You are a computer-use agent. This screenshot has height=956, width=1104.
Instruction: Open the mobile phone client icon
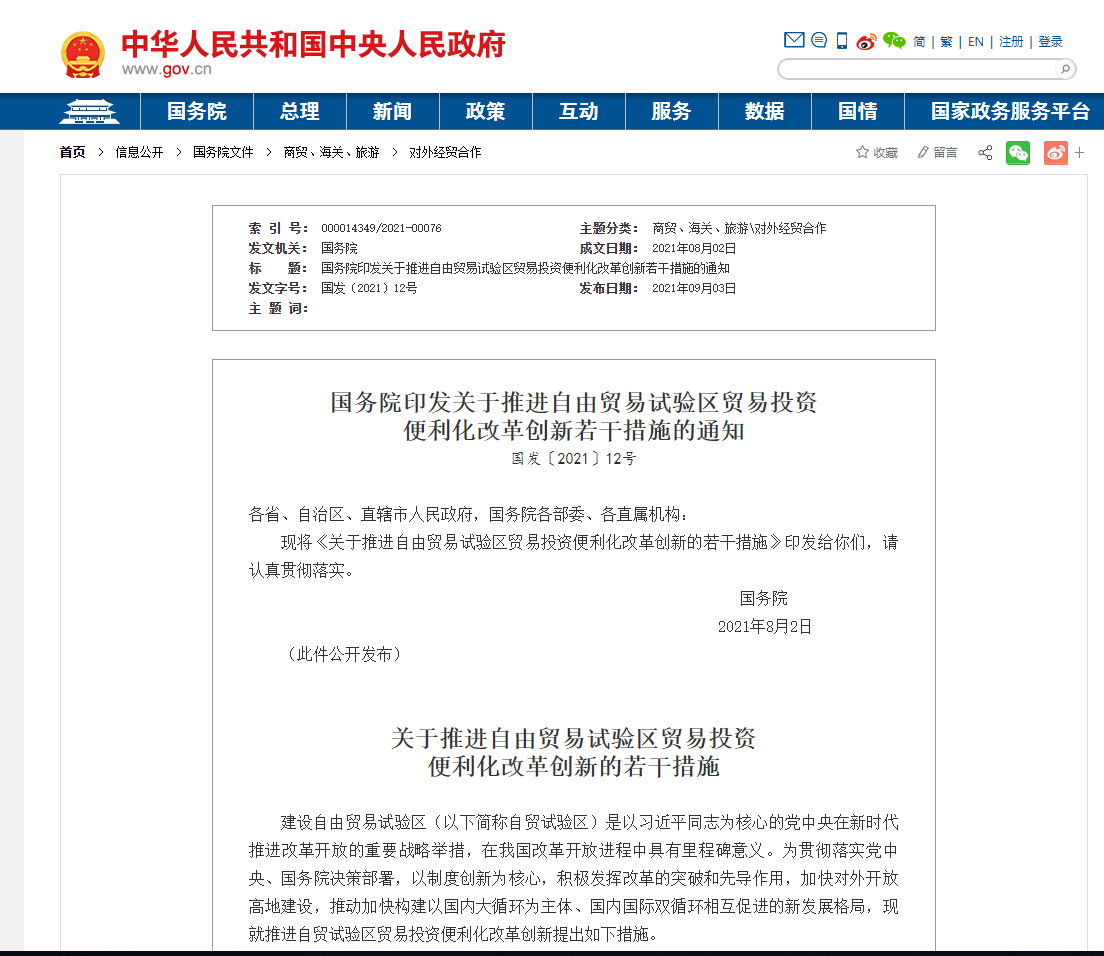[x=841, y=41]
